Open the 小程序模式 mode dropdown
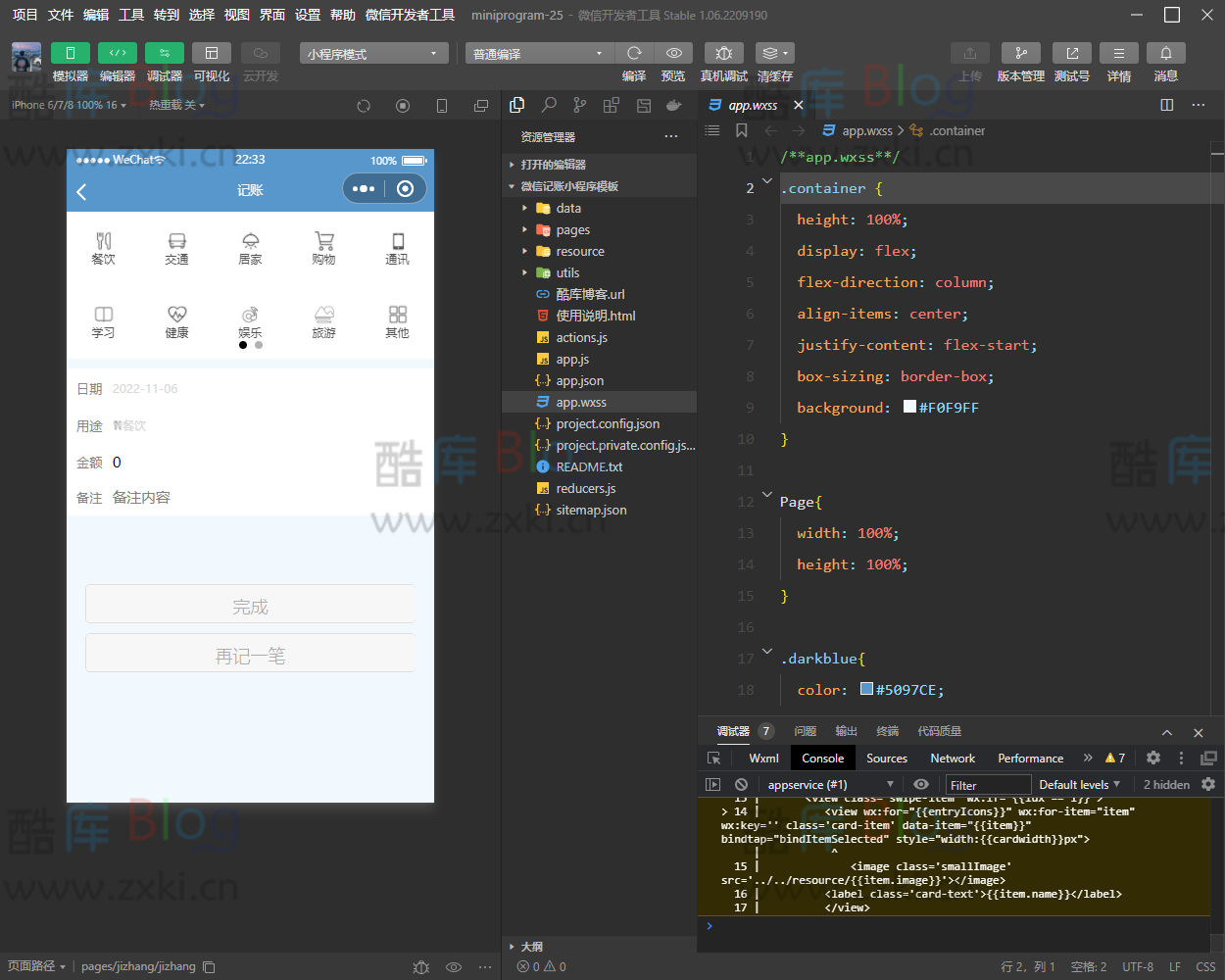The width and height of the screenshot is (1225, 980). click(x=373, y=54)
